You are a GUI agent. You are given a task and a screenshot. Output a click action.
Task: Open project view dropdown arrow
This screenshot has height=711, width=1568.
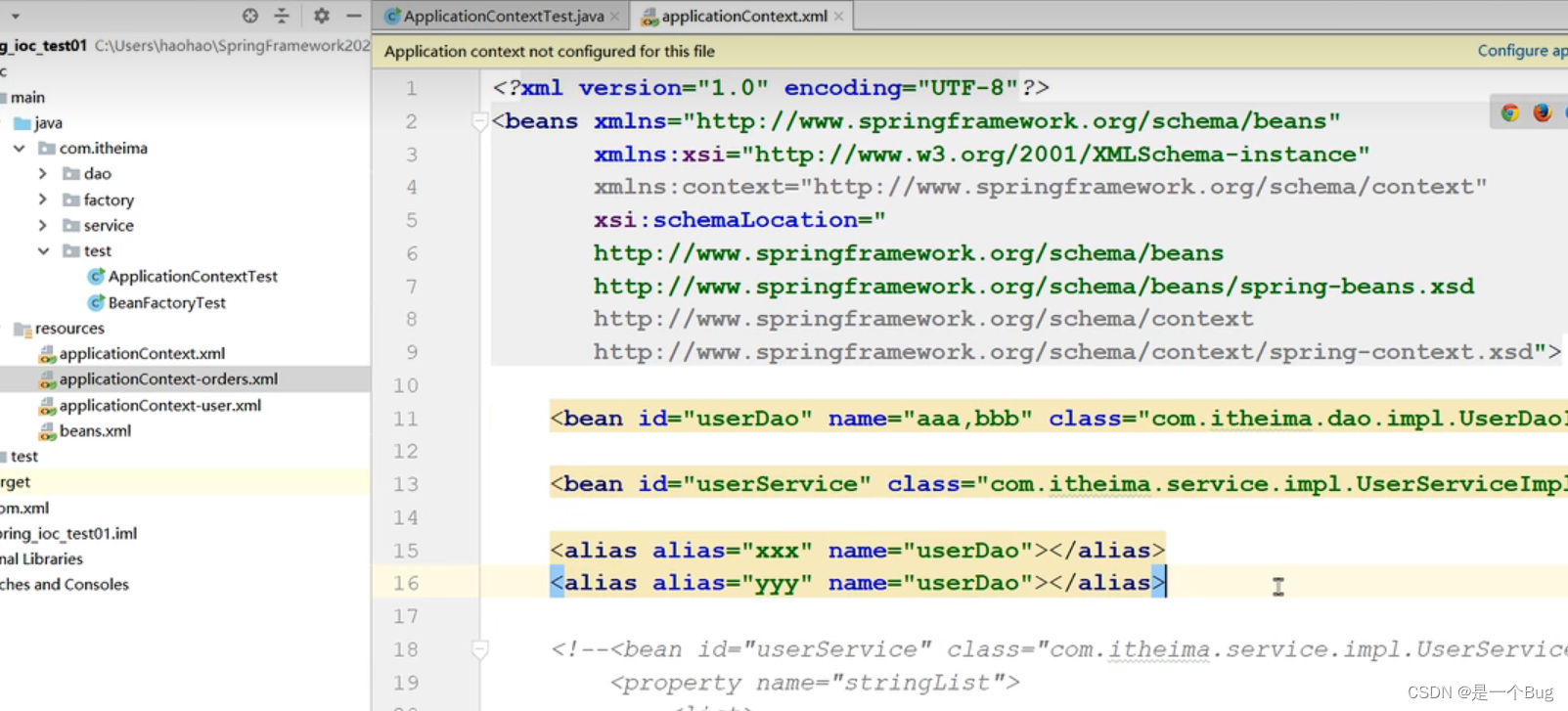point(16,17)
